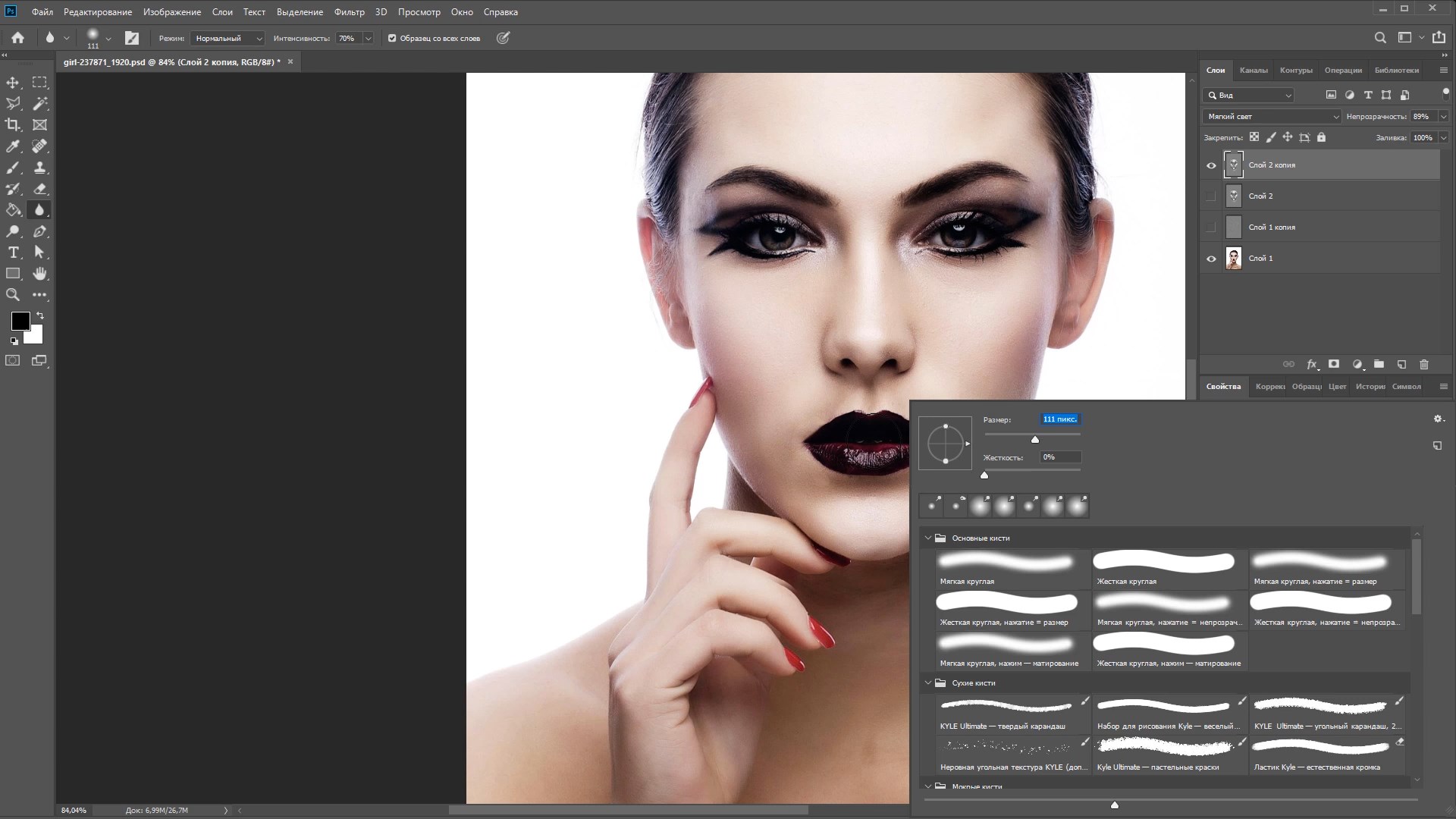Viewport: 1456px width, 819px height.
Task: Select the Clone Stamp tool
Action: tap(39, 168)
